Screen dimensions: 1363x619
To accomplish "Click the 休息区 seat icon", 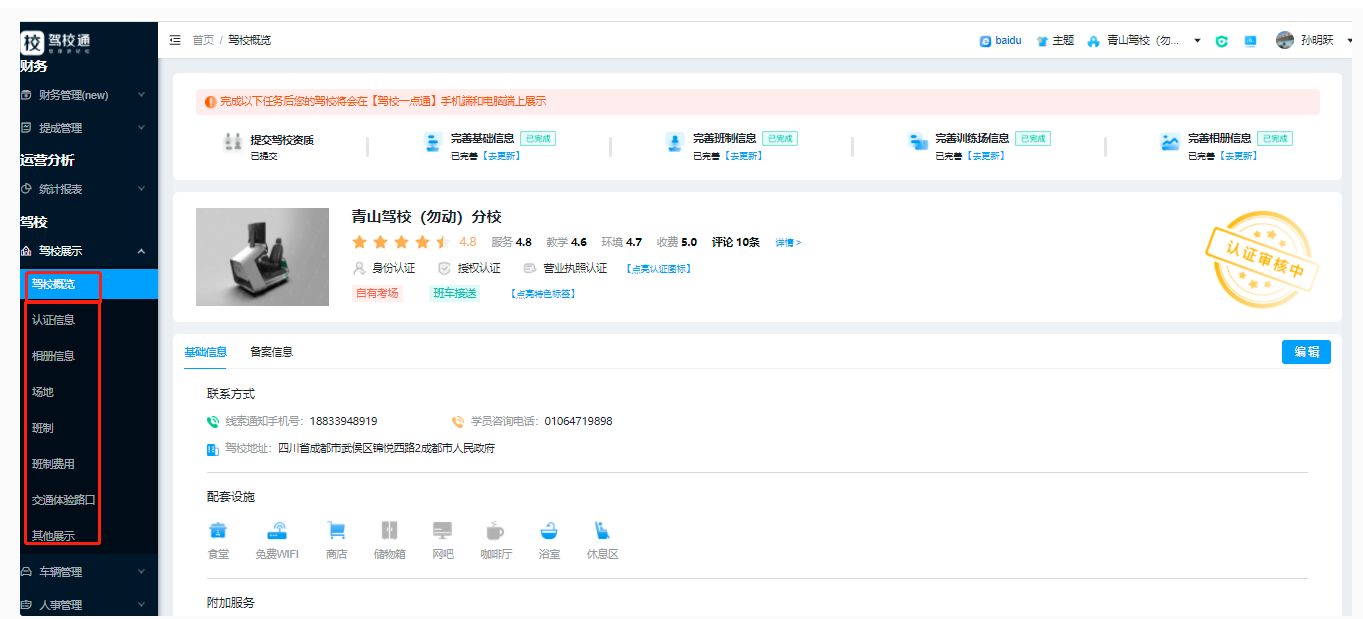I will click(x=602, y=530).
